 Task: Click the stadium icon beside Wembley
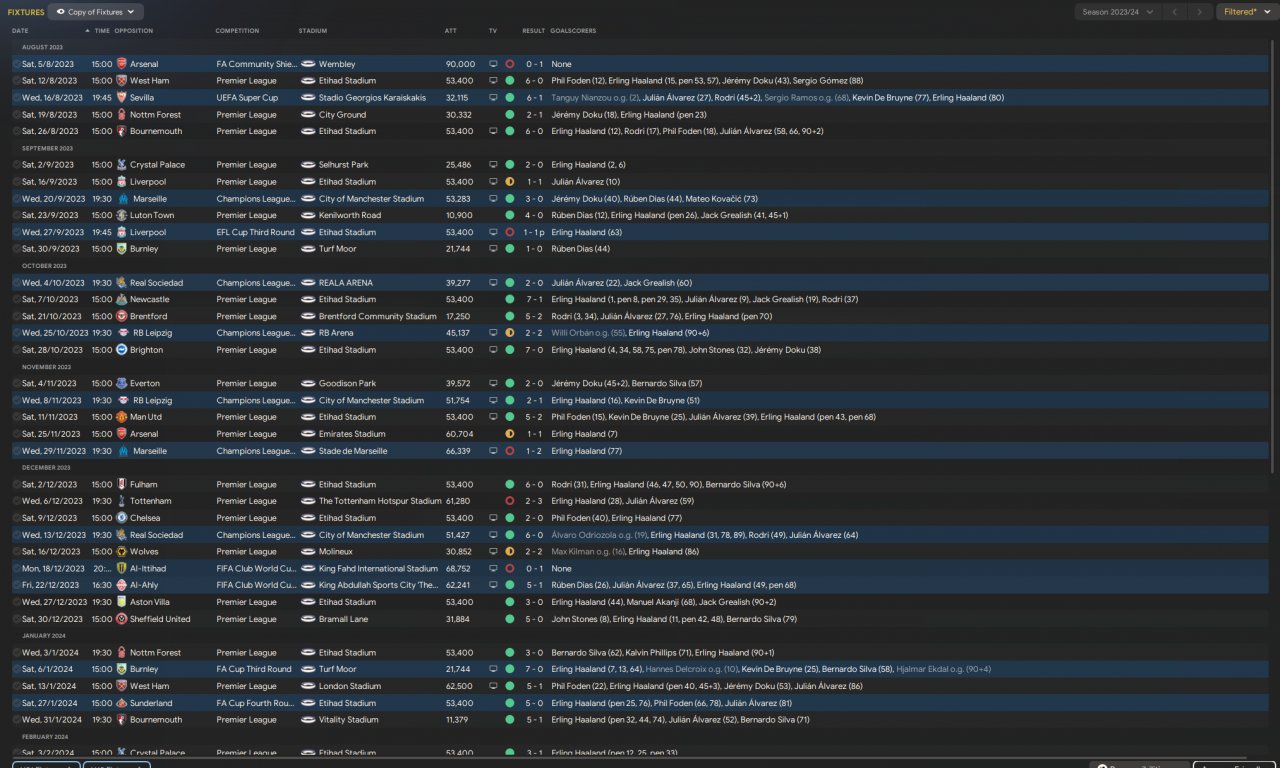pos(308,64)
